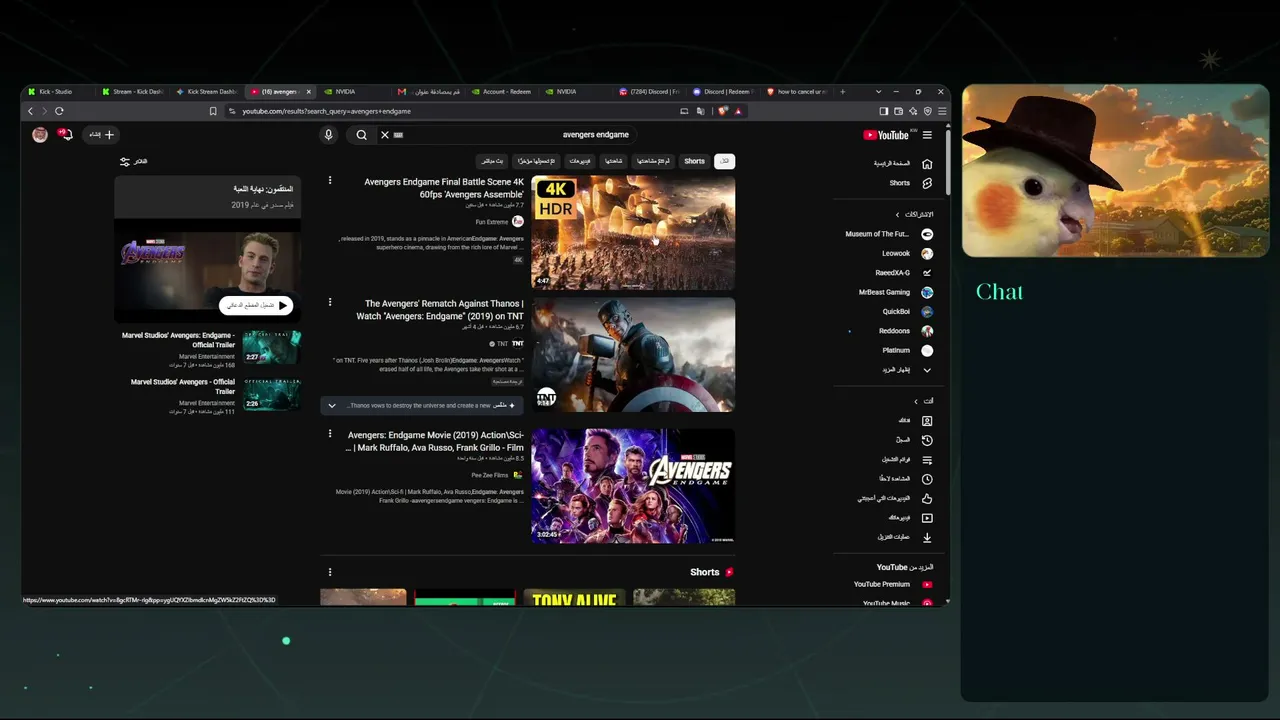The image size is (1280, 720).
Task: Open the Leowook subscription channel
Action: click(x=907, y=253)
